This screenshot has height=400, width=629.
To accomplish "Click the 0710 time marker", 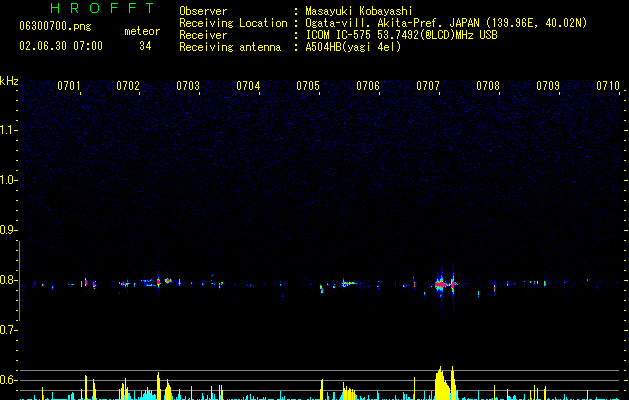I will pyautogui.click(x=608, y=86).
